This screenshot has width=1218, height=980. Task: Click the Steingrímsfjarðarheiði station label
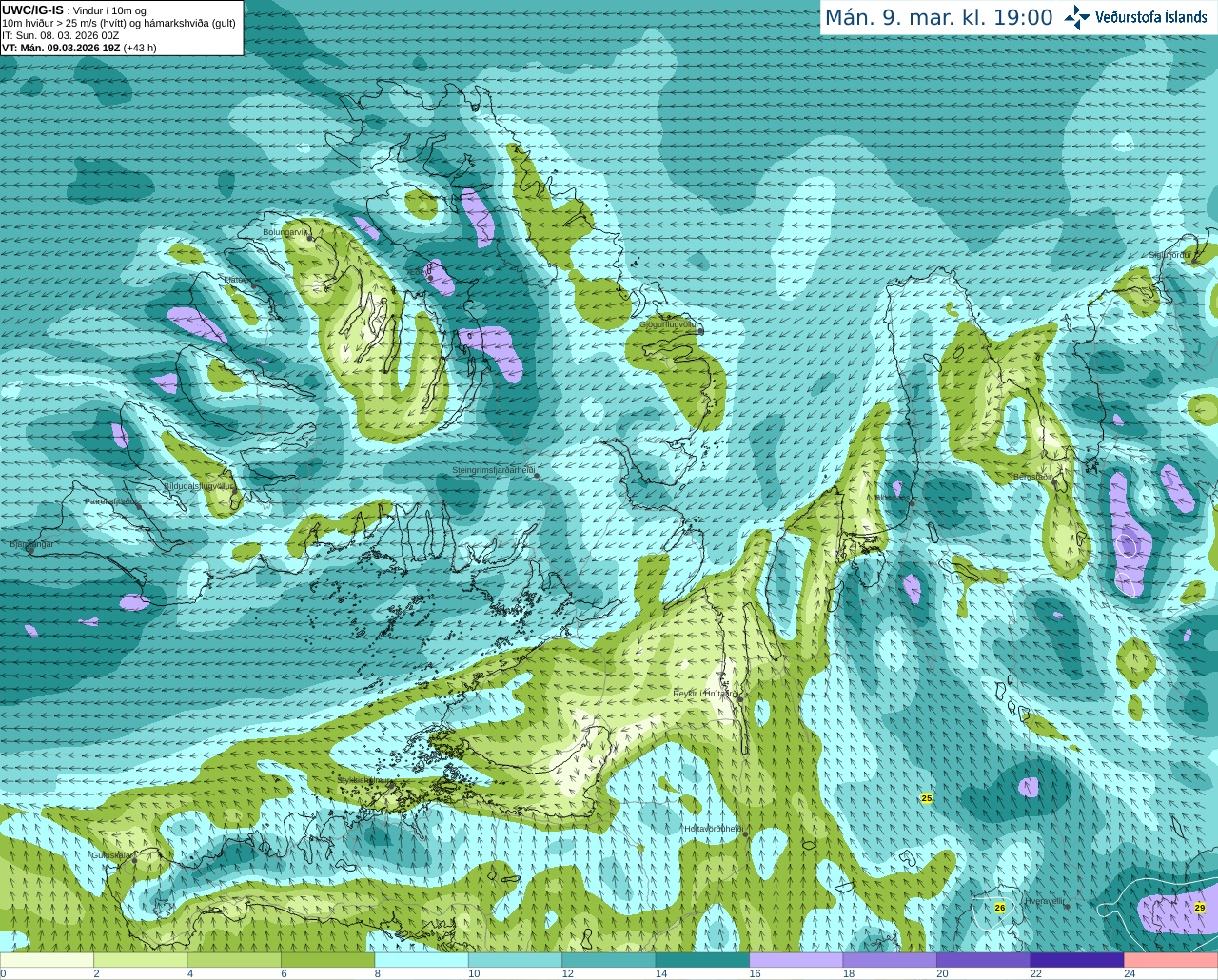(493, 470)
